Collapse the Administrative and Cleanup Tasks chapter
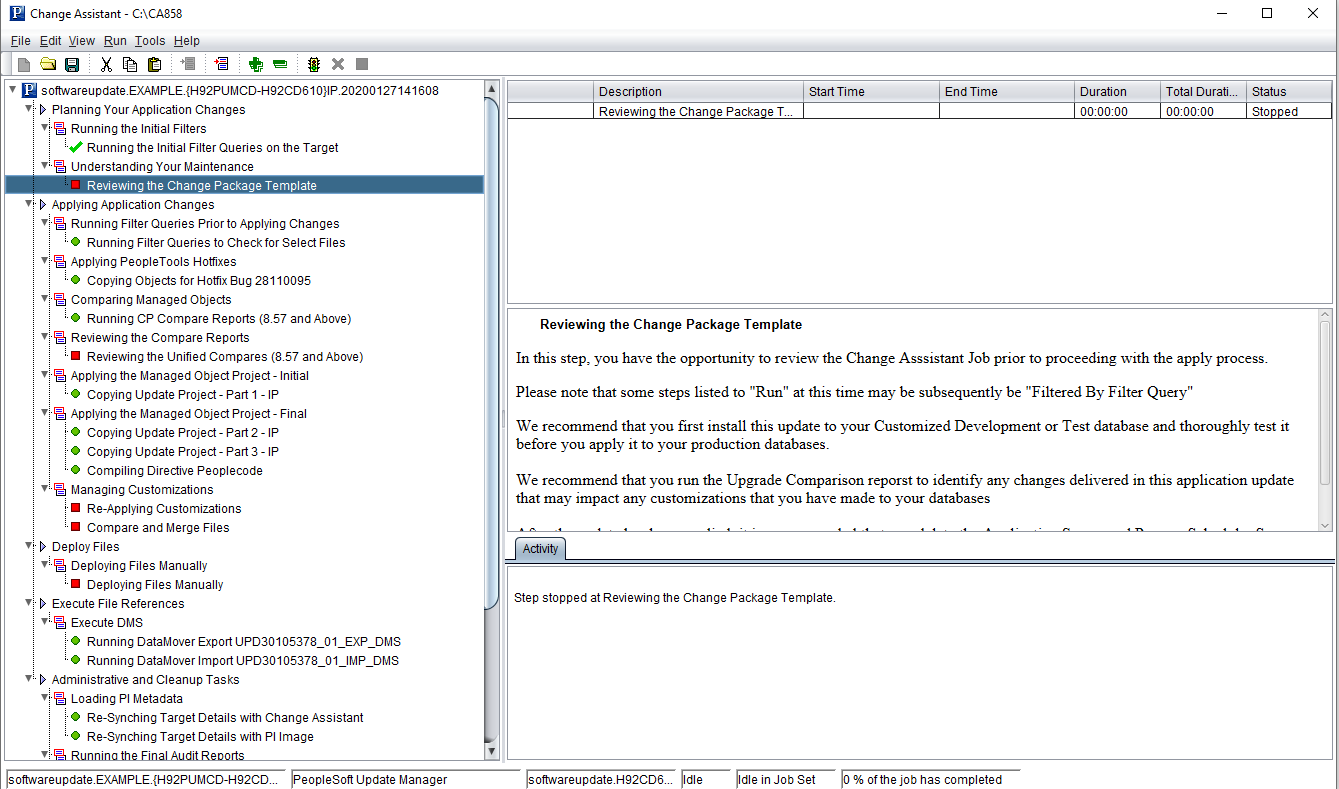 click(28, 680)
